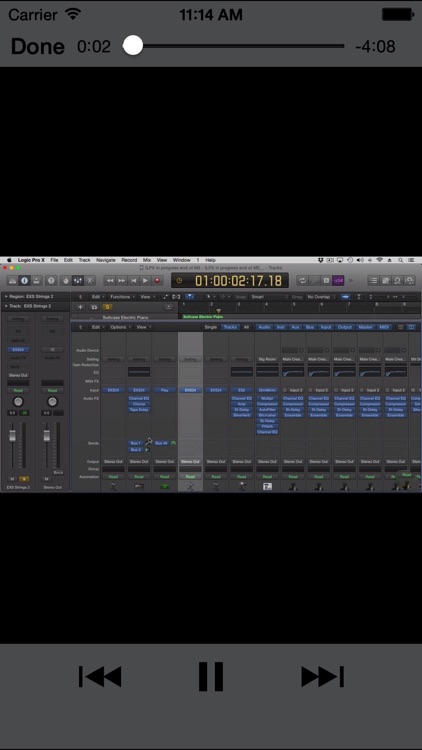Open the List Editors toolbar icon

pyautogui.click(x=374, y=281)
